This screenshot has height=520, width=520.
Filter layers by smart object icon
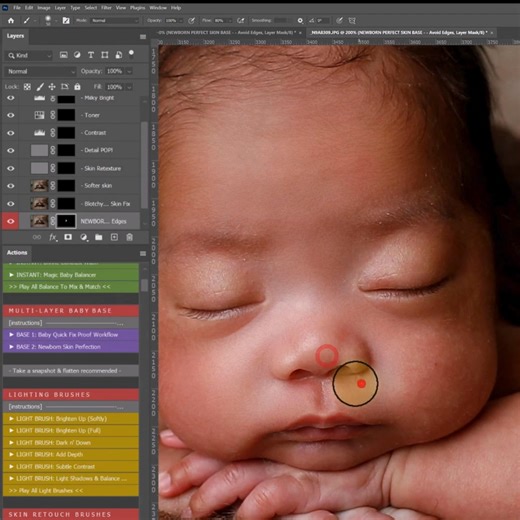pos(118,55)
